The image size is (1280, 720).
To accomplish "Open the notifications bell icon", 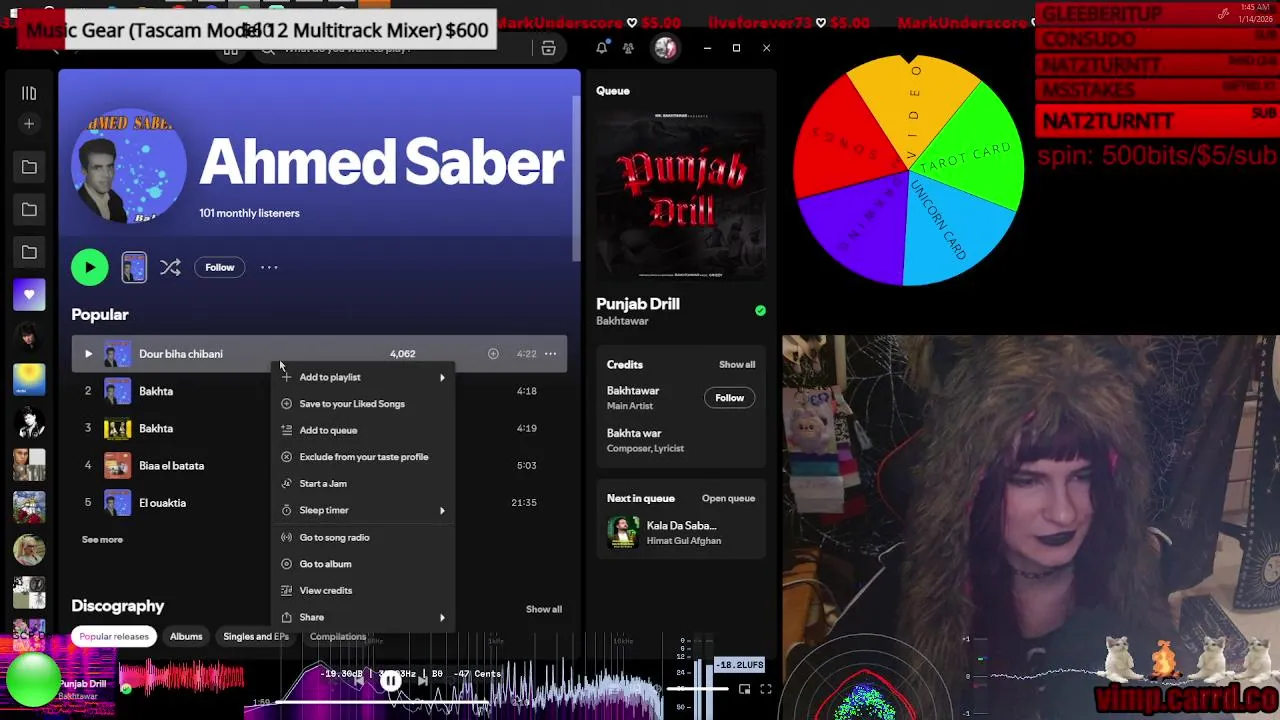I will coord(602,48).
